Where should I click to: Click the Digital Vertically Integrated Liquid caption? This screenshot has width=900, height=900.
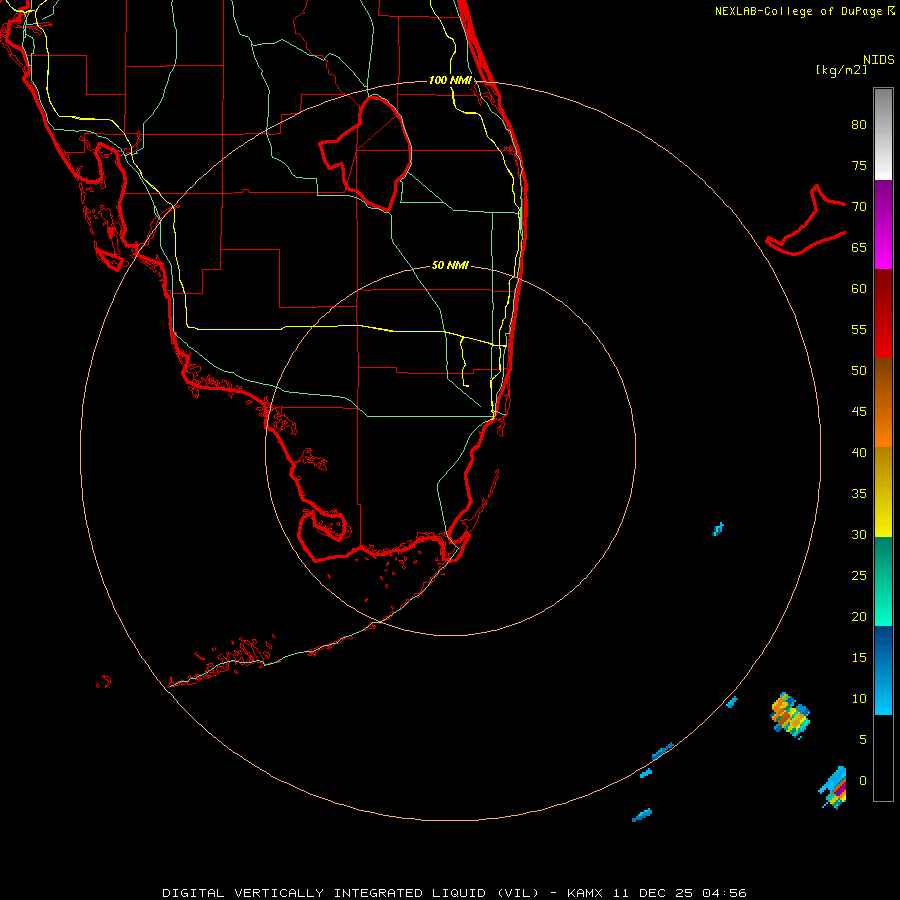coord(454,893)
